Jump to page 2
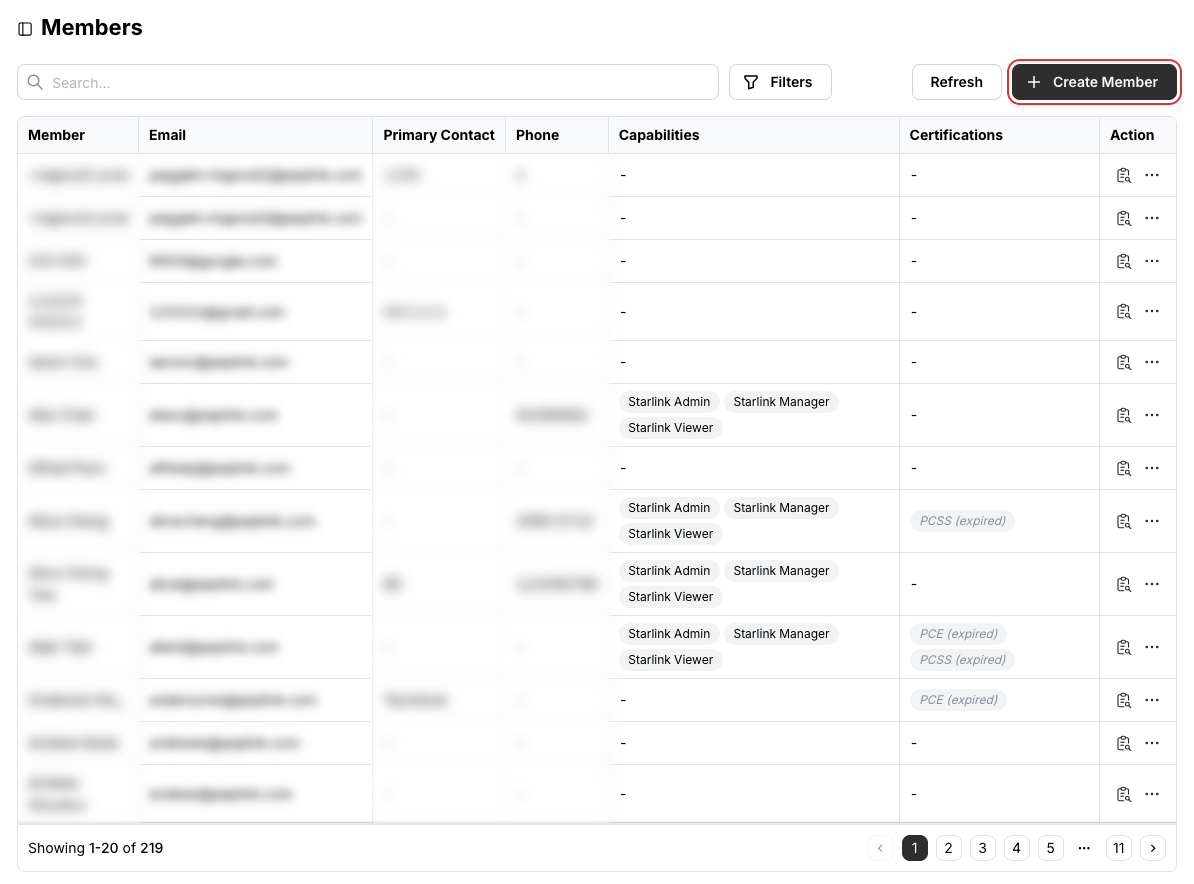This screenshot has height=884, width=1194. coord(949,848)
